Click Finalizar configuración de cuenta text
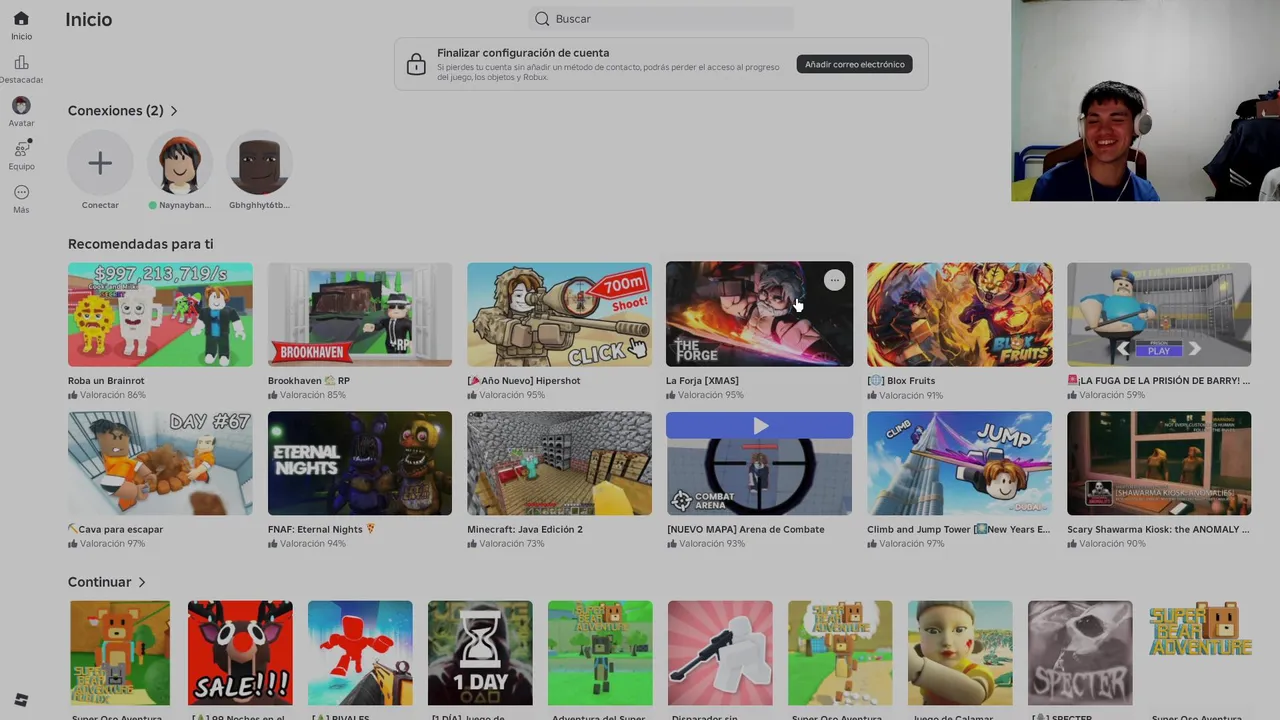 click(x=523, y=53)
